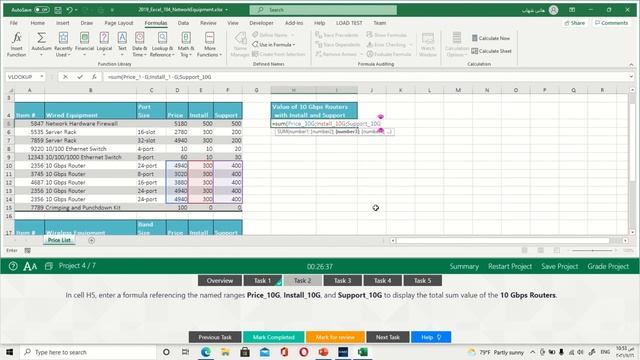Open the filename dropdown in title bar
The image size is (640, 360).
click(x=227, y=10)
